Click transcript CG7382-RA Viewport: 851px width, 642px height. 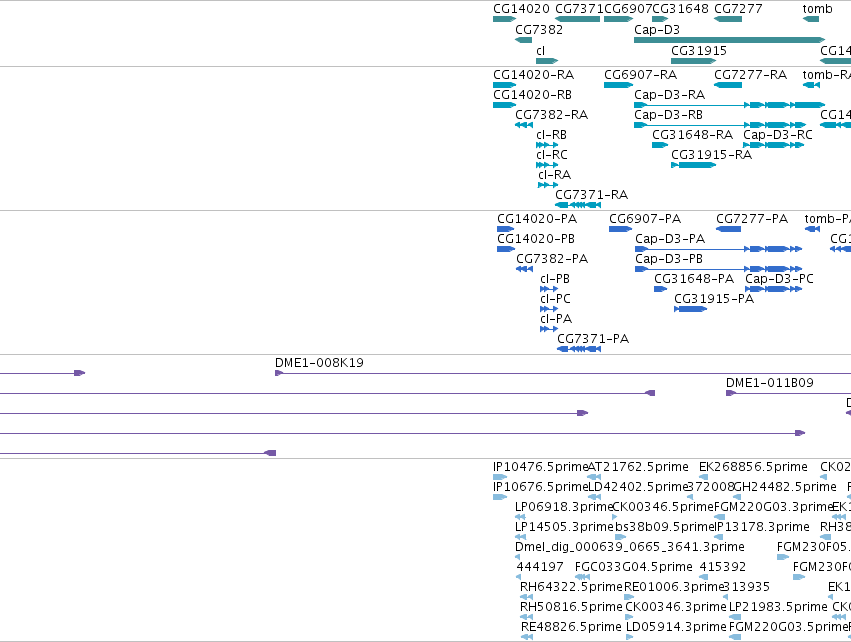551,115
